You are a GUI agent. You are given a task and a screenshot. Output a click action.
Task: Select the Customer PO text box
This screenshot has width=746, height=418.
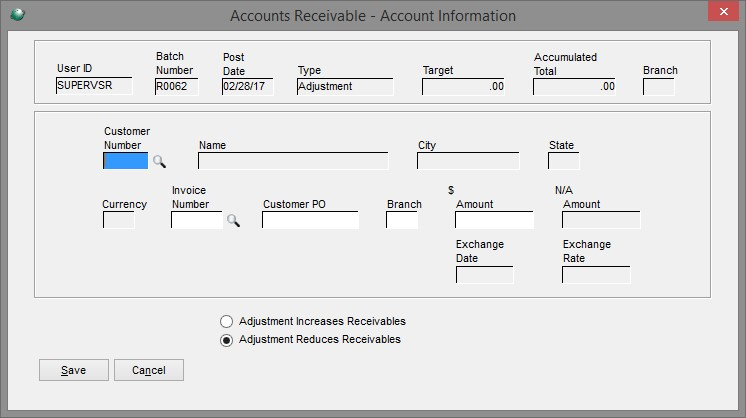coord(310,220)
